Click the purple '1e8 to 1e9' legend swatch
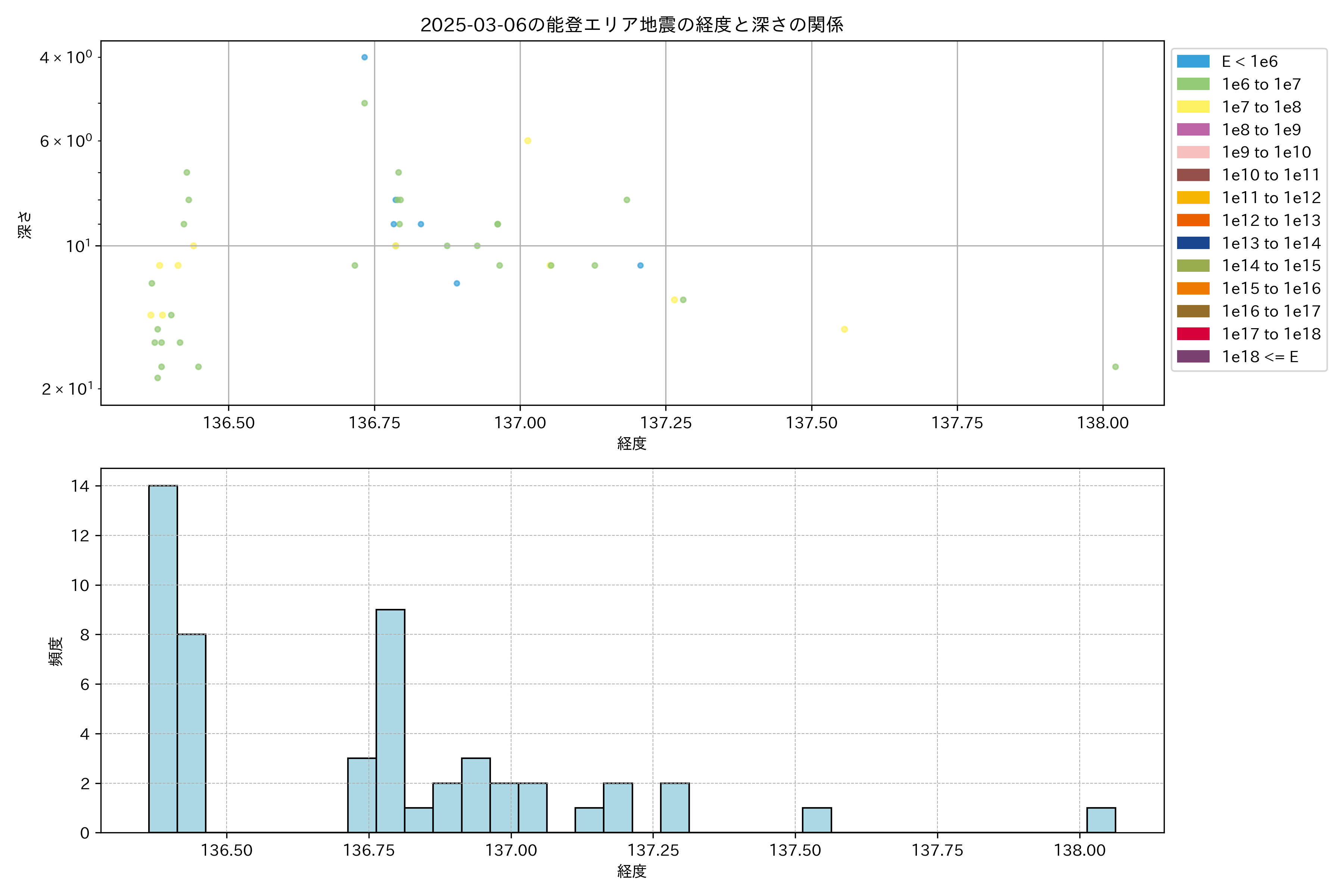Image resolution: width=1344 pixels, height=896 pixels. coord(1193,130)
